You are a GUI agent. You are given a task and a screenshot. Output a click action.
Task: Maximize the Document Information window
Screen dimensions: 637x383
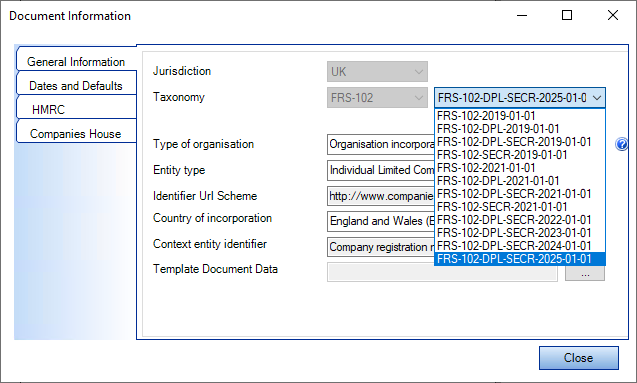coord(567,15)
